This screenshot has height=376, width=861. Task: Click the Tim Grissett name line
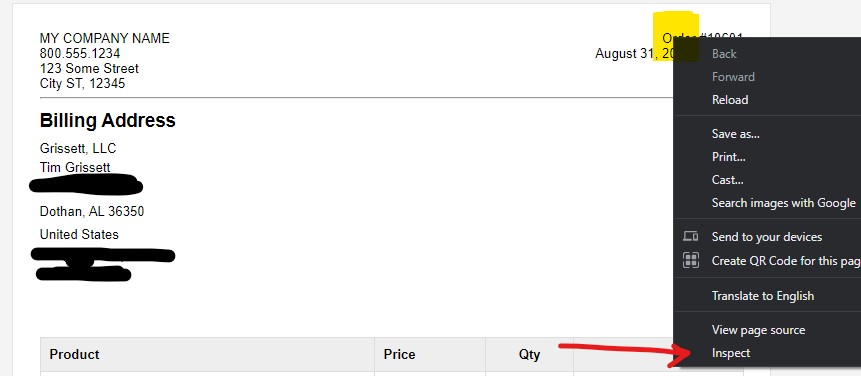(75, 167)
